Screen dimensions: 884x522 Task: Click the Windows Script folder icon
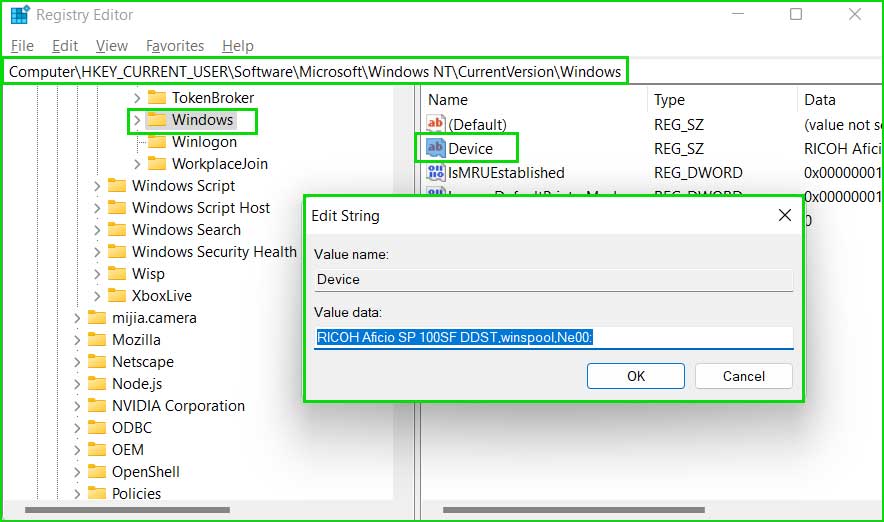click(117, 185)
